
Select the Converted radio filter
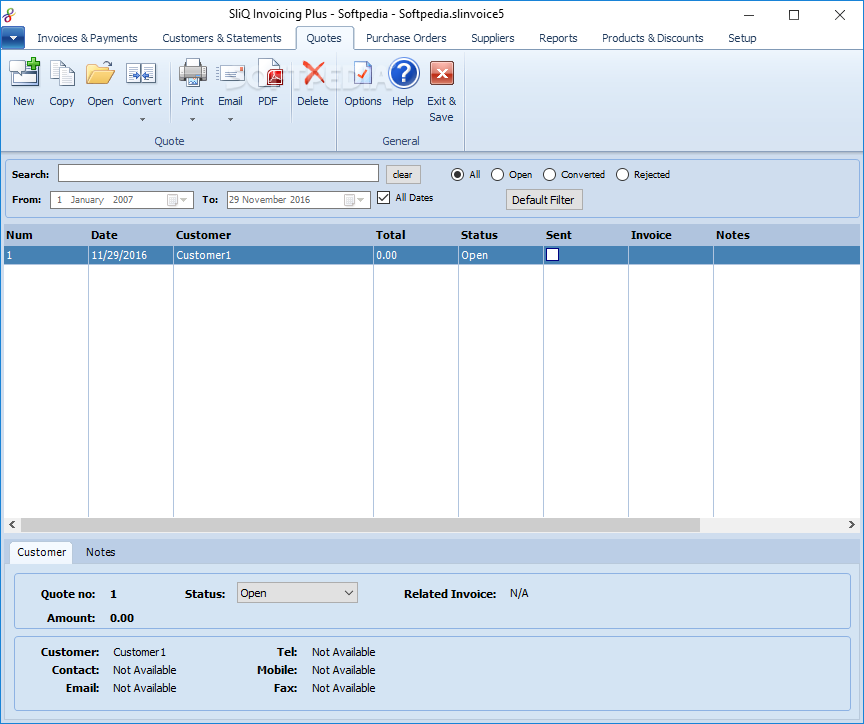550,175
